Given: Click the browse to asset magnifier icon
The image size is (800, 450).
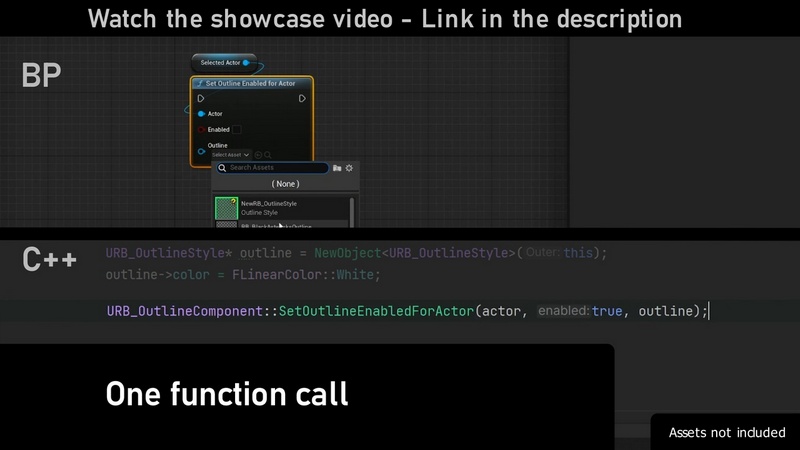Looking at the screenshot, I should (268, 155).
